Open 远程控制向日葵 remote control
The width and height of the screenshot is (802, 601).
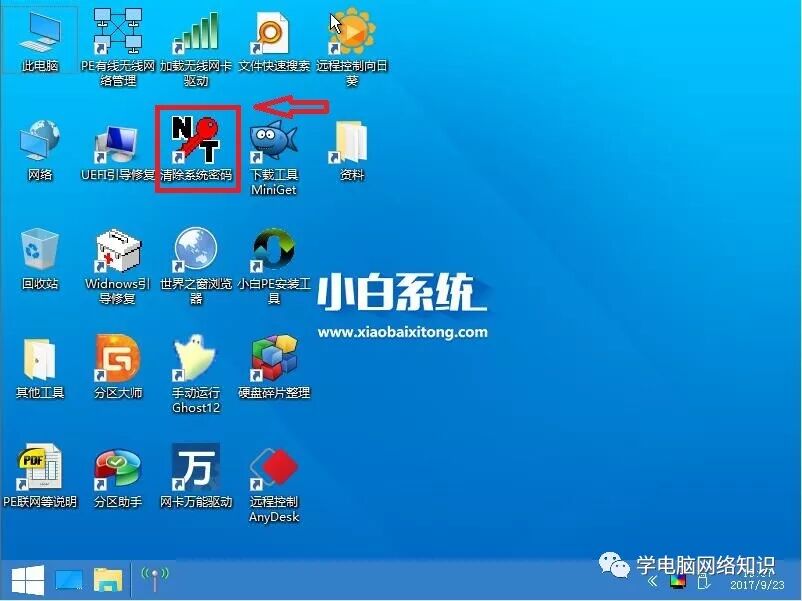click(x=352, y=30)
